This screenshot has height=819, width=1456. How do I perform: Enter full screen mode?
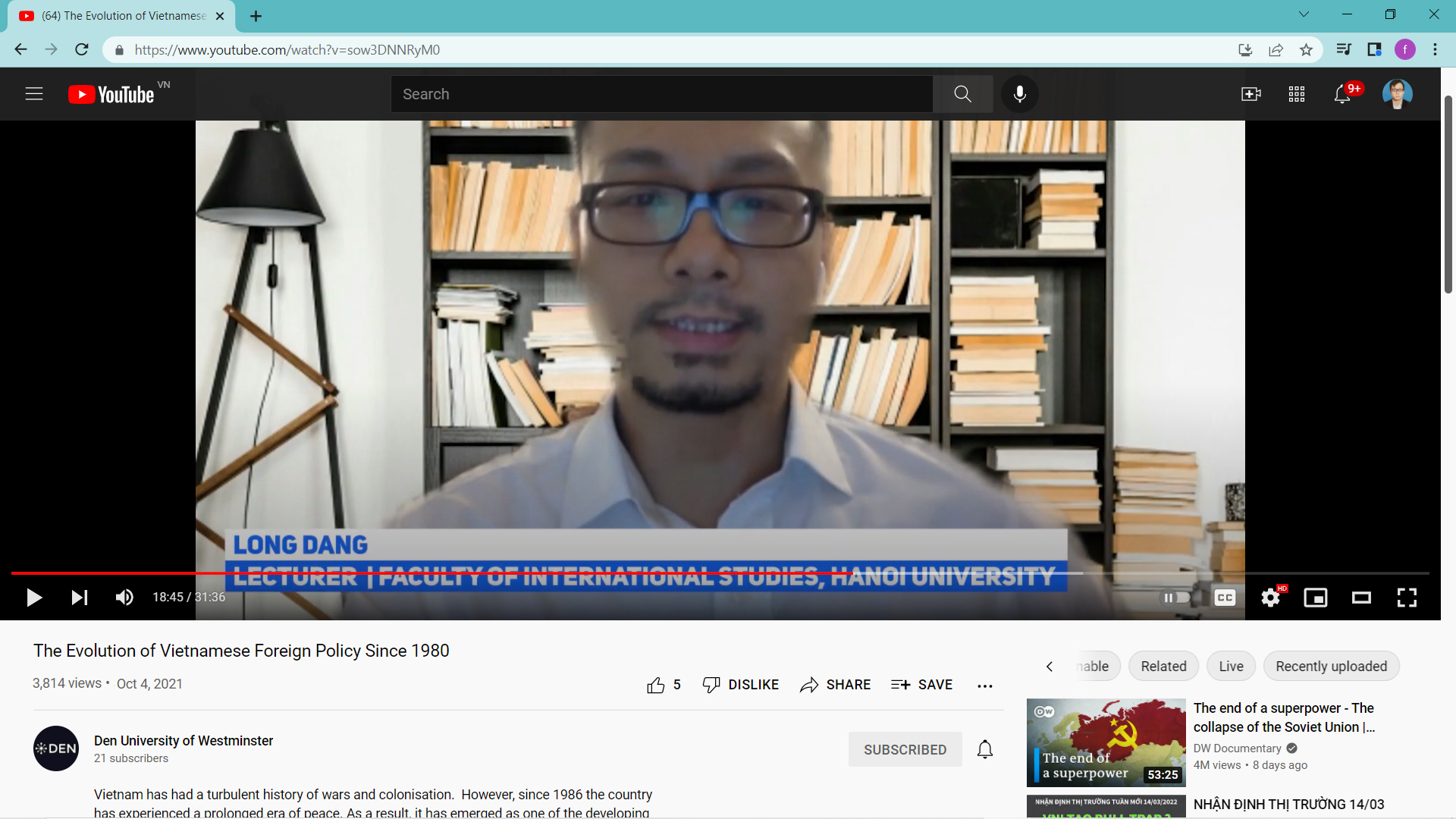click(x=1407, y=598)
